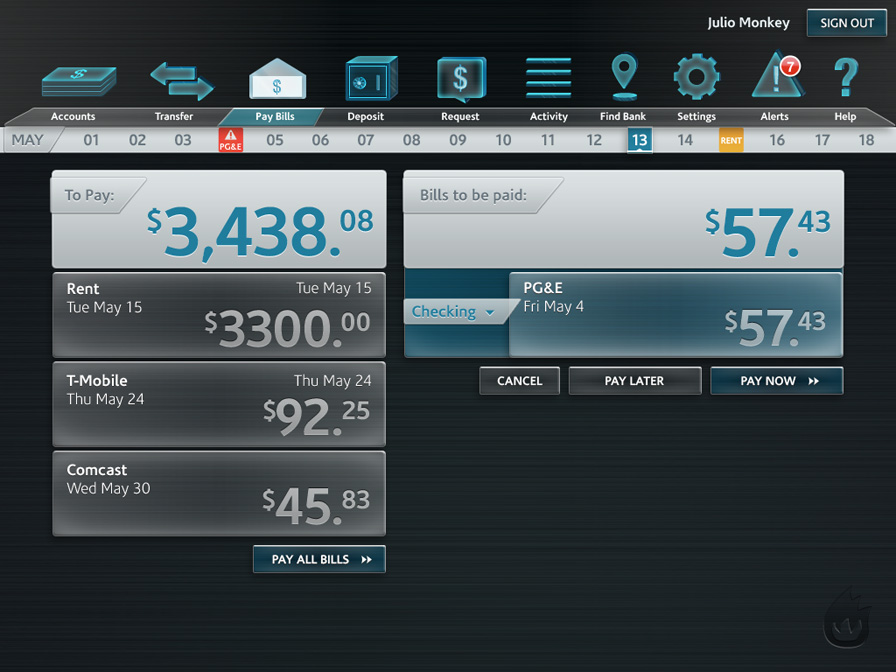Open Accounts via the cash stack icon

tap(78, 80)
